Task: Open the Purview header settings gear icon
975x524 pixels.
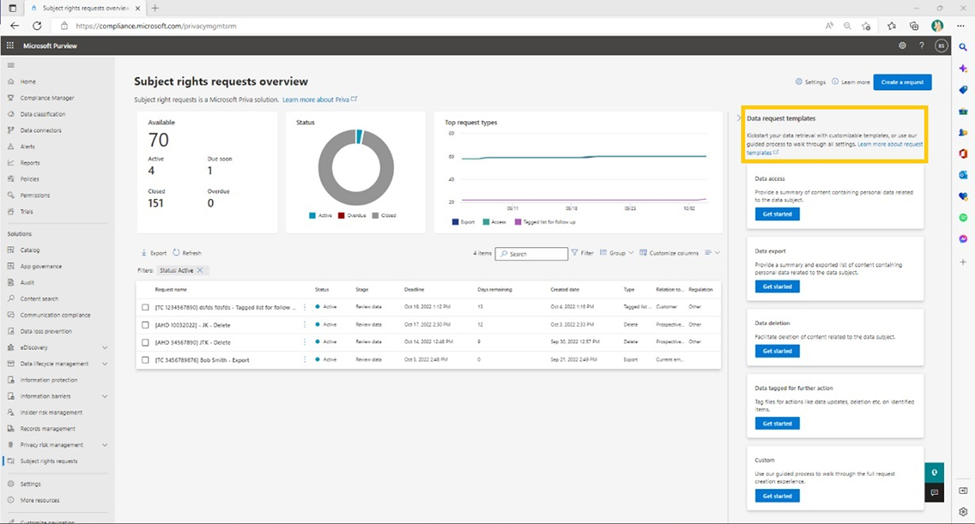Action: [902, 45]
